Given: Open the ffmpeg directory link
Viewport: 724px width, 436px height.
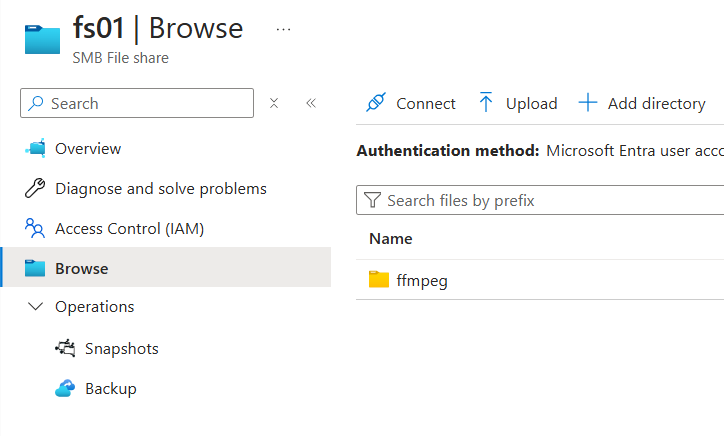Looking at the screenshot, I should click(x=422, y=280).
